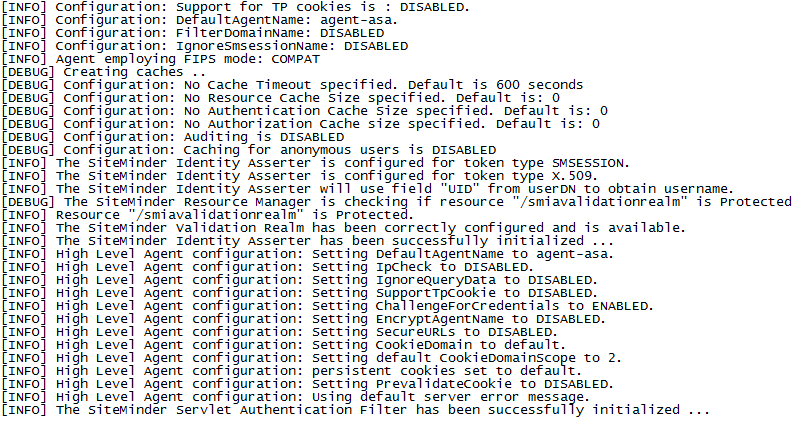
Task: Click the log line about TP cookies DISABLED
Action: coord(235,7)
